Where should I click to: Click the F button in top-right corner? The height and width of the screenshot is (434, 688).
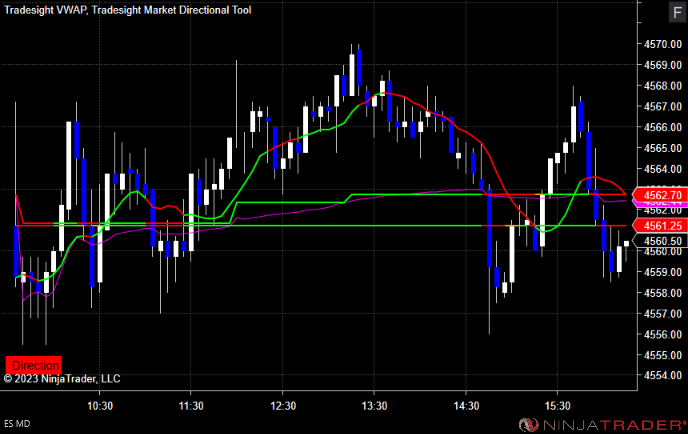pyautogui.click(x=677, y=12)
